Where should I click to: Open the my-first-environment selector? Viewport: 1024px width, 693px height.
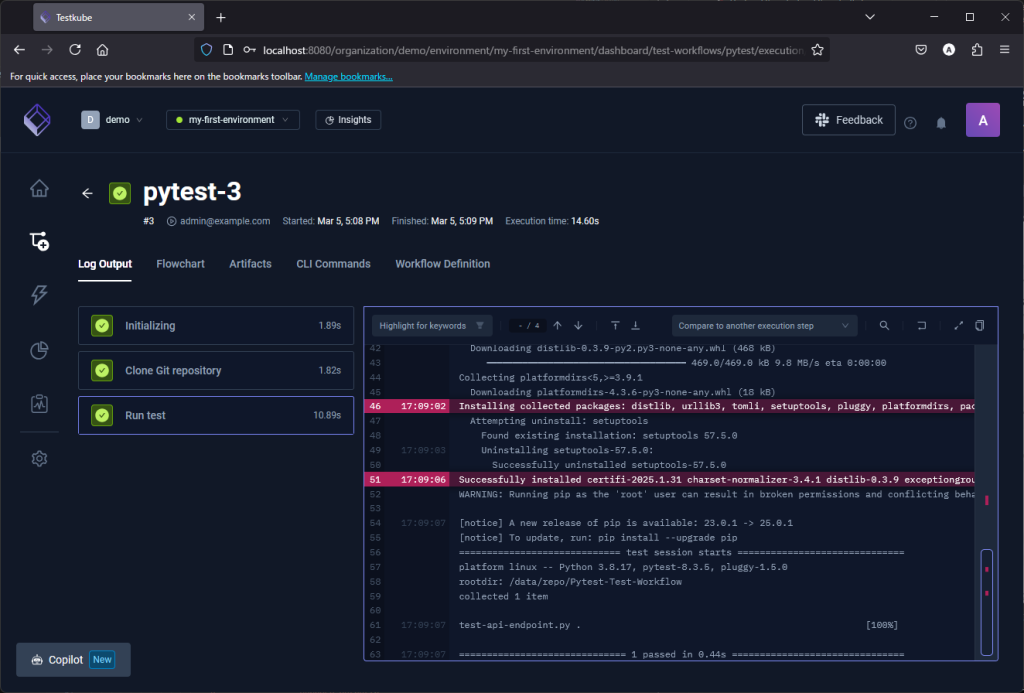point(232,120)
